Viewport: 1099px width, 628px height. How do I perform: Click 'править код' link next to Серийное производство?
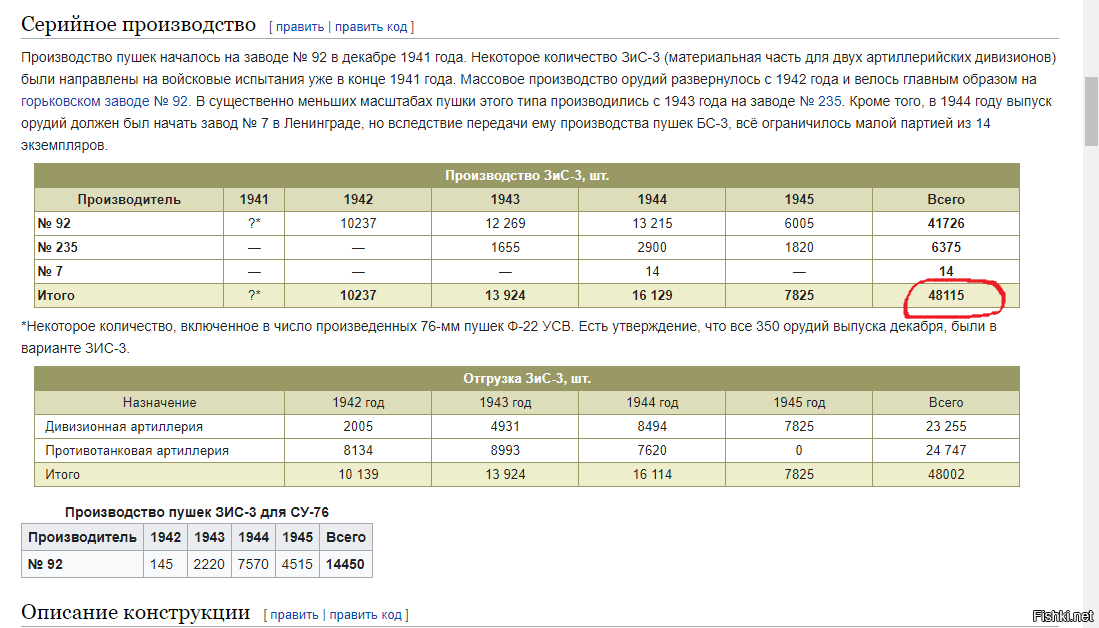coord(371,27)
